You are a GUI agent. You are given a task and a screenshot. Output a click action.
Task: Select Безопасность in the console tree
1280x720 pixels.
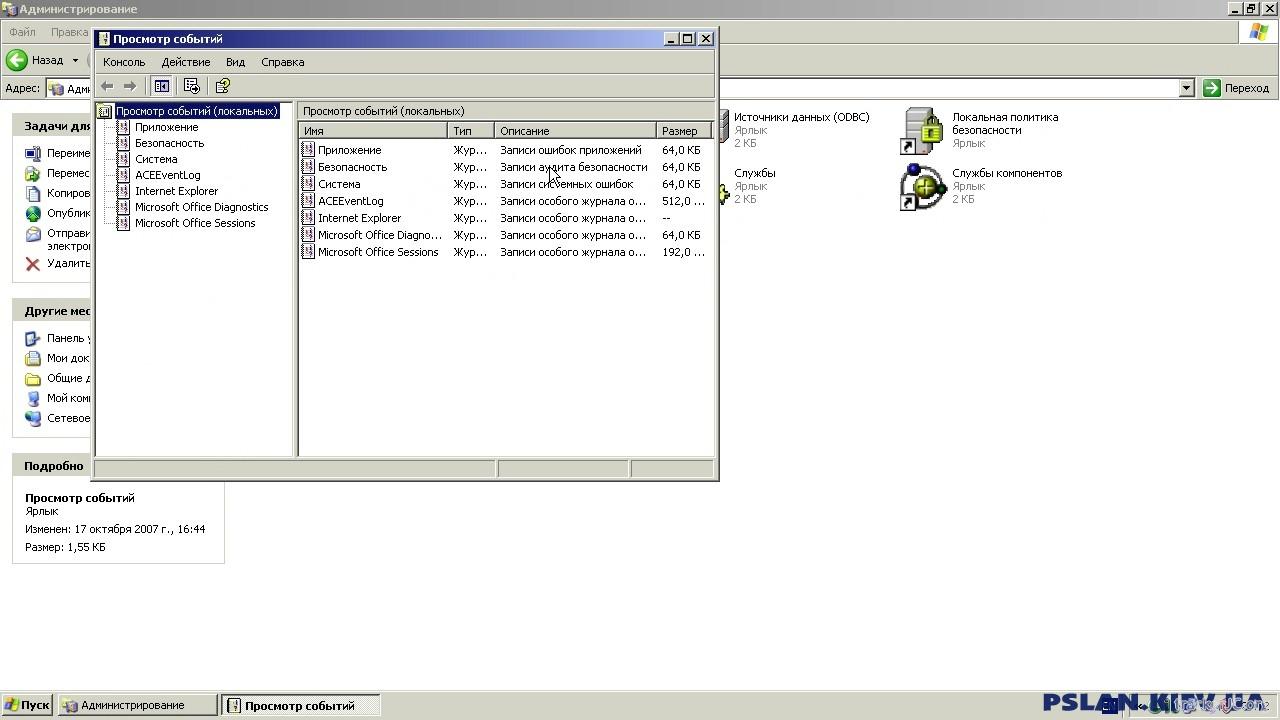click(169, 143)
